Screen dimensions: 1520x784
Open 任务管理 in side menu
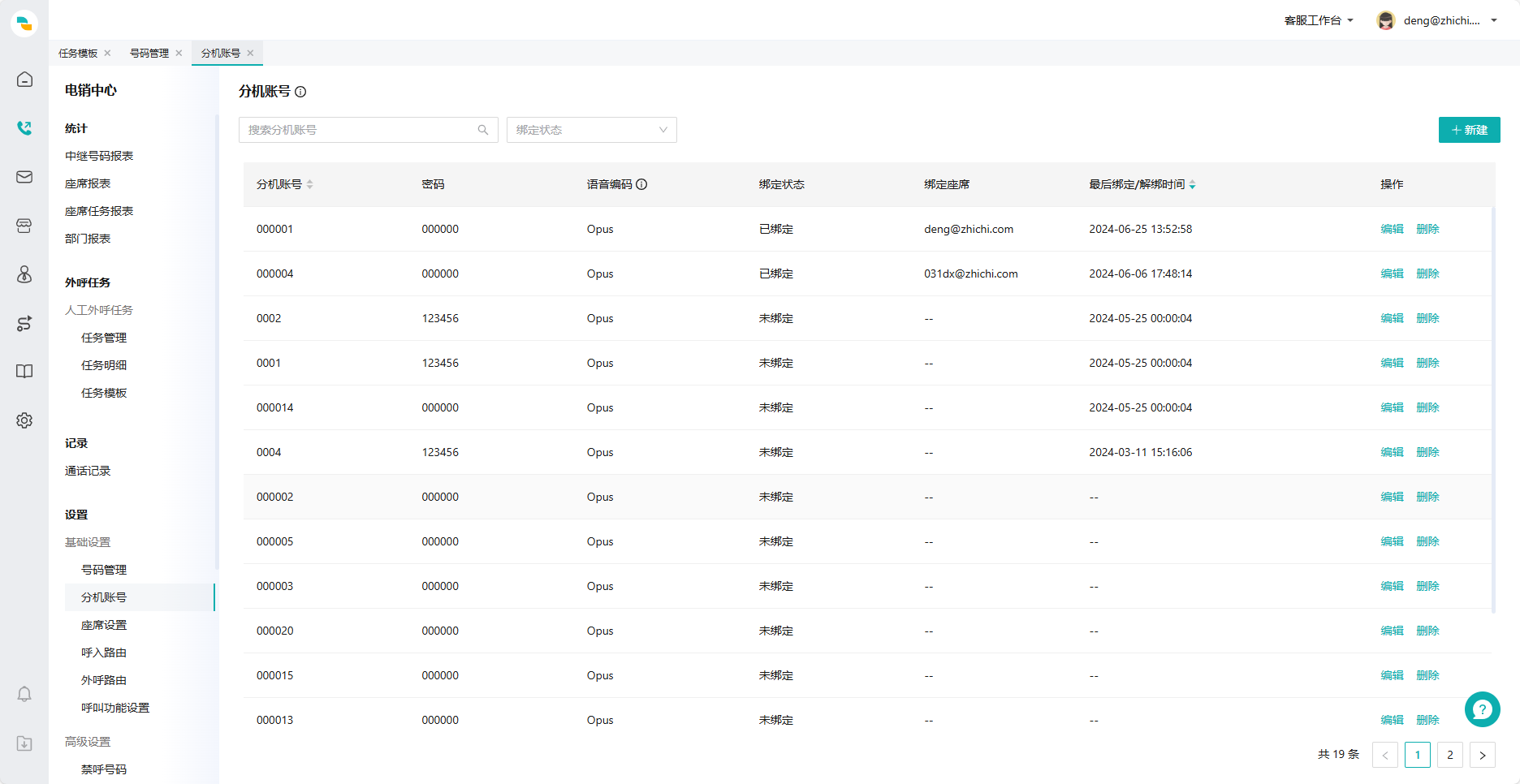[x=104, y=338]
